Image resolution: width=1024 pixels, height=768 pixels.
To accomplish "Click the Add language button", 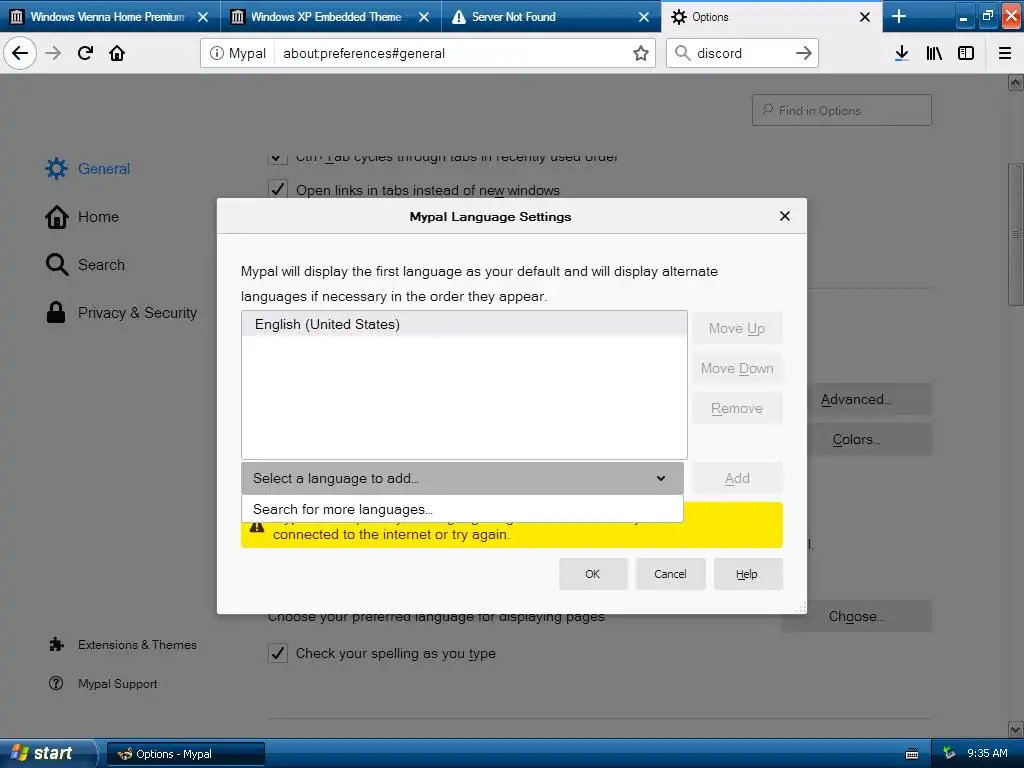I will (x=737, y=478).
